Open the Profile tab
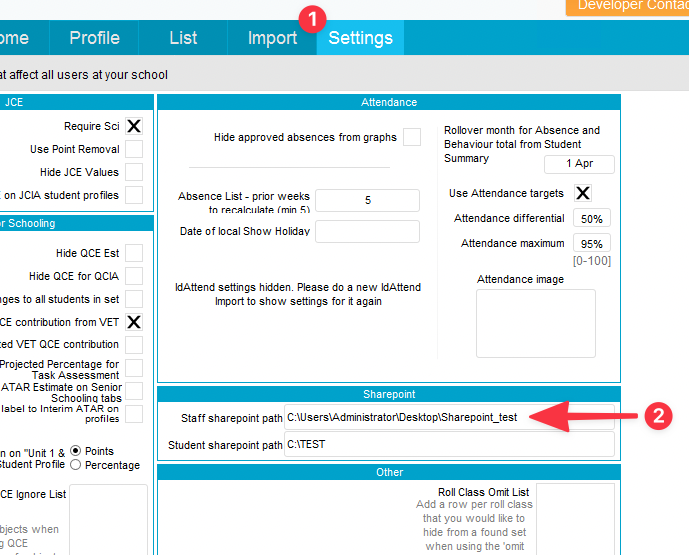Screen dimensions: 689x555 click(x=94, y=38)
